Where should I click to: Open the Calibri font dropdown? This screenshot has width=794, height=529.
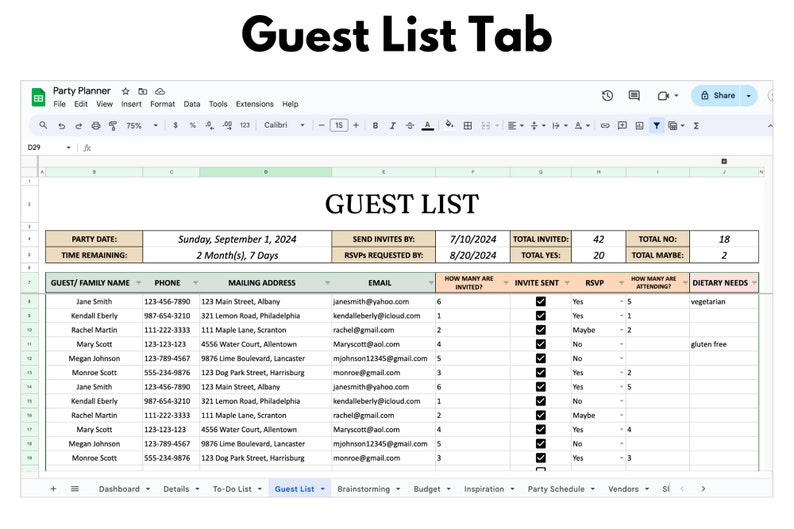pyautogui.click(x=284, y=125)
